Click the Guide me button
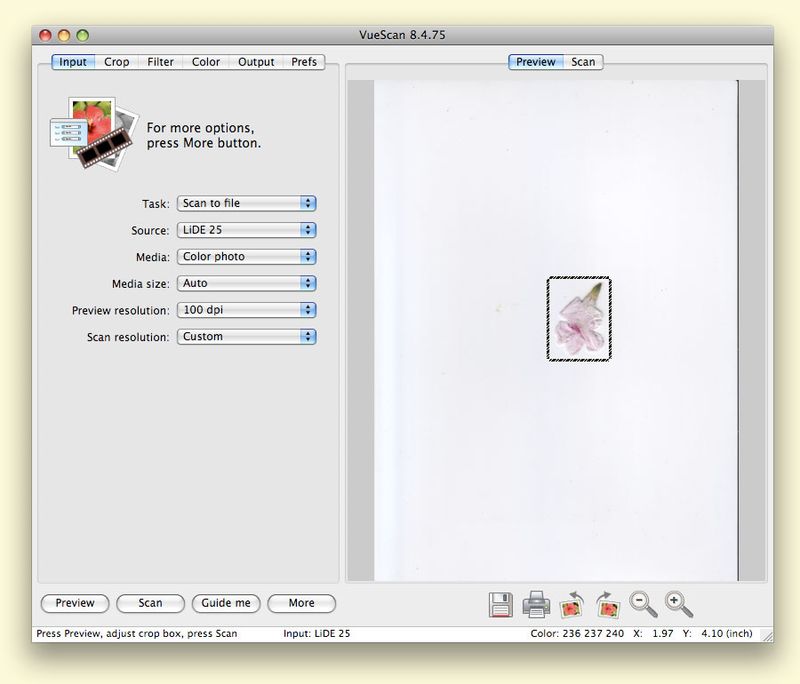 [x=226, y=603]
